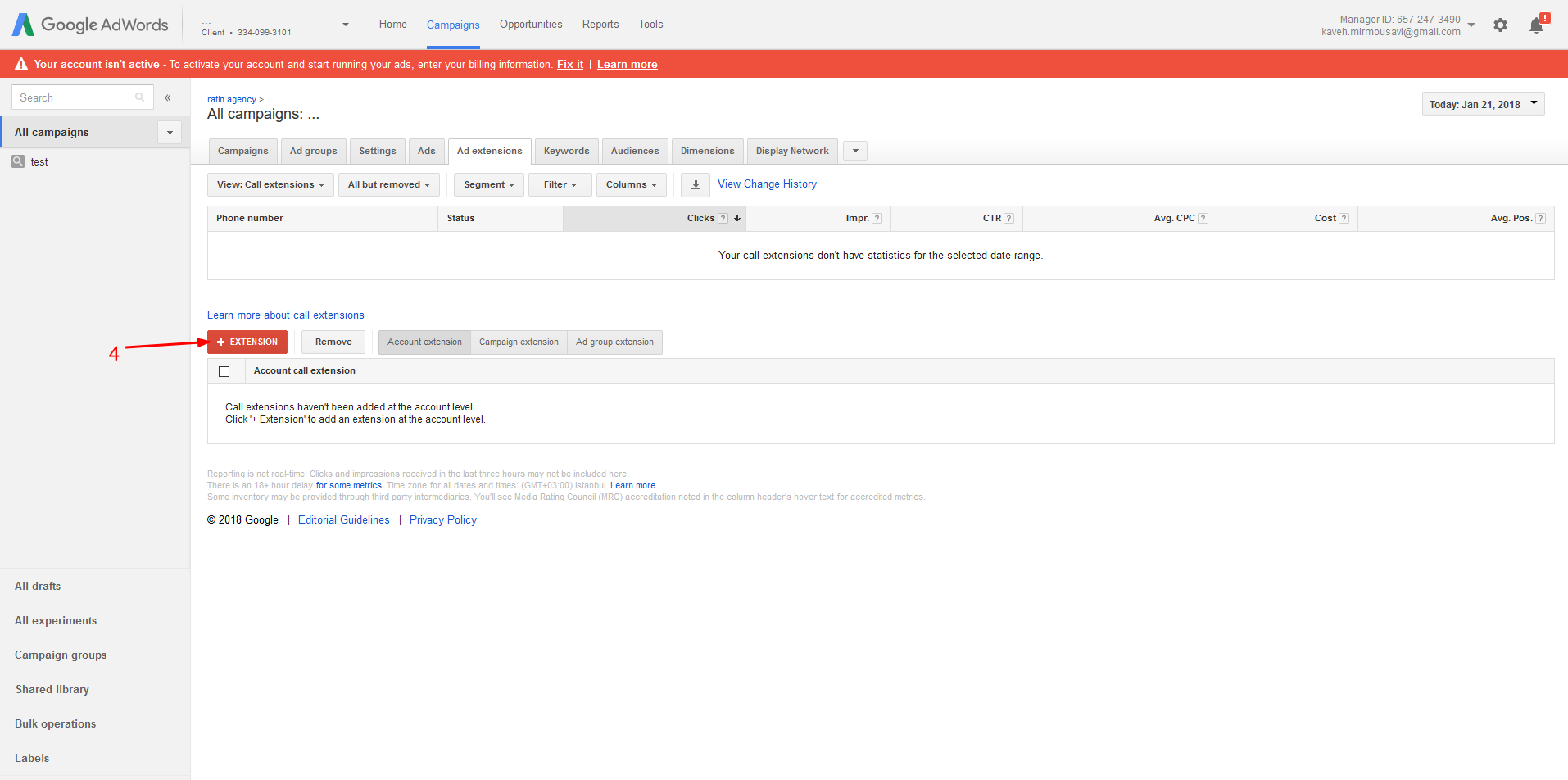Screen dimensions: 1568x780
Task: Click the Impr. column help icon
Action: click(x=877, y=219)
